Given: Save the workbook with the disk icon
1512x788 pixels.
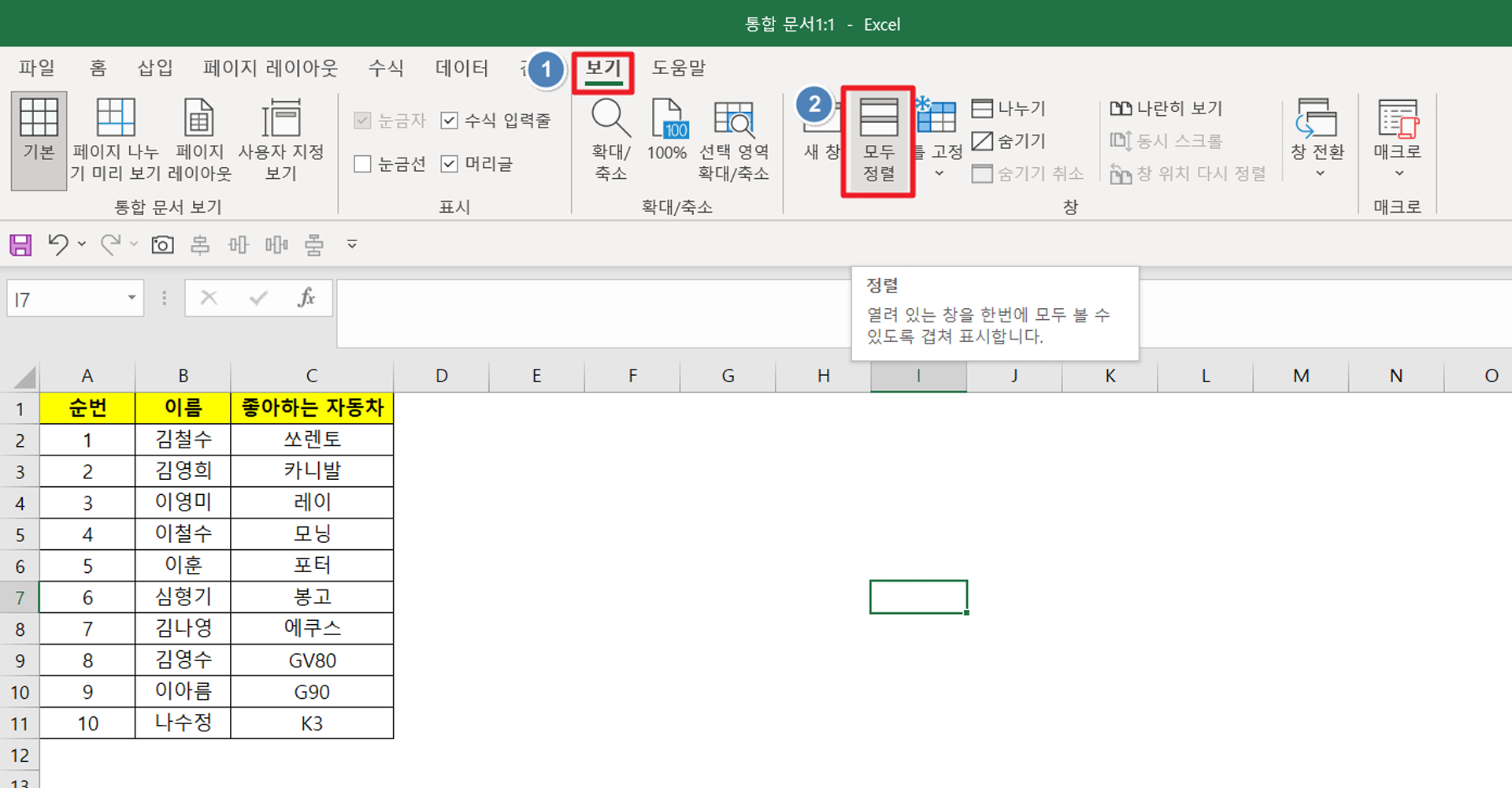Looking at the screenshot, I should [20, 245].
